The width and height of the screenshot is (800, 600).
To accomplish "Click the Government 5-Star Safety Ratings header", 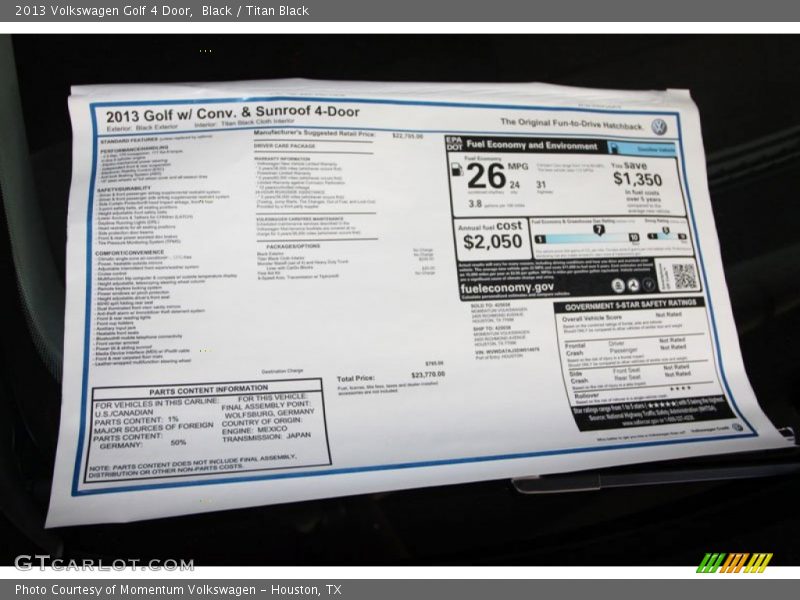I will (629, 304).
